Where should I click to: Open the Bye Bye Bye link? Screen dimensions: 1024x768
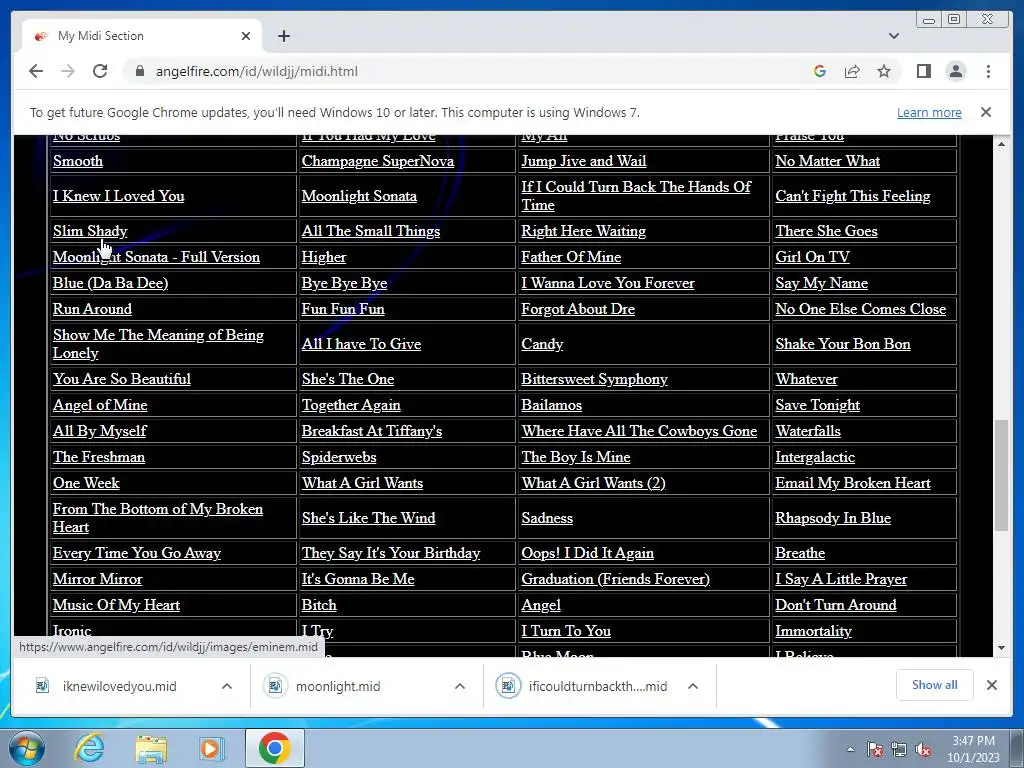tap(344, 283)
